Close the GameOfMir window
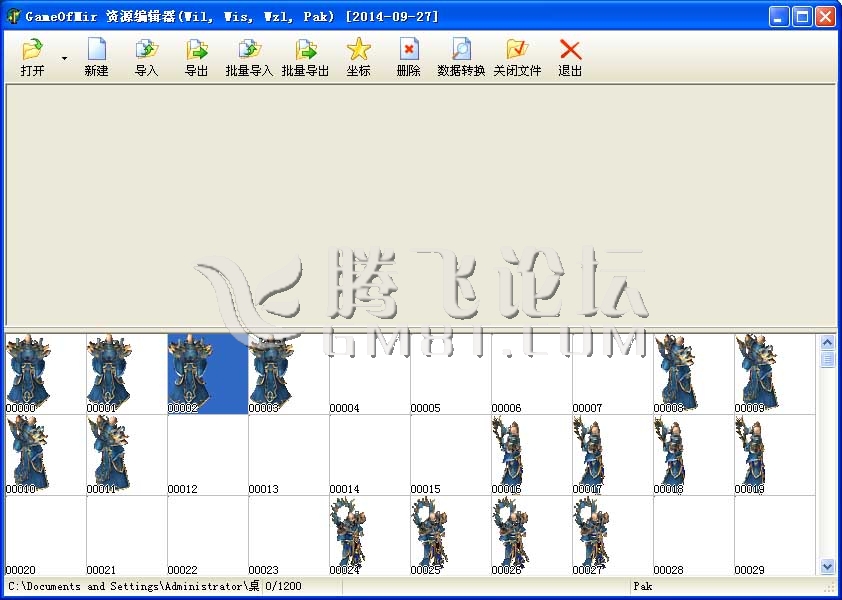This screenshot has width=842, height=600. click(825, 17)
